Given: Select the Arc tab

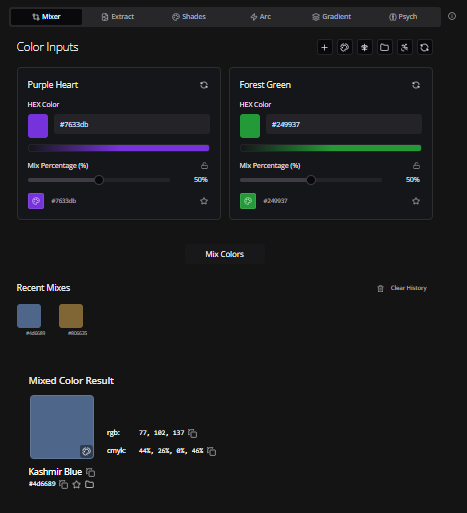Looking at the screenshot, I should [260, 17].
